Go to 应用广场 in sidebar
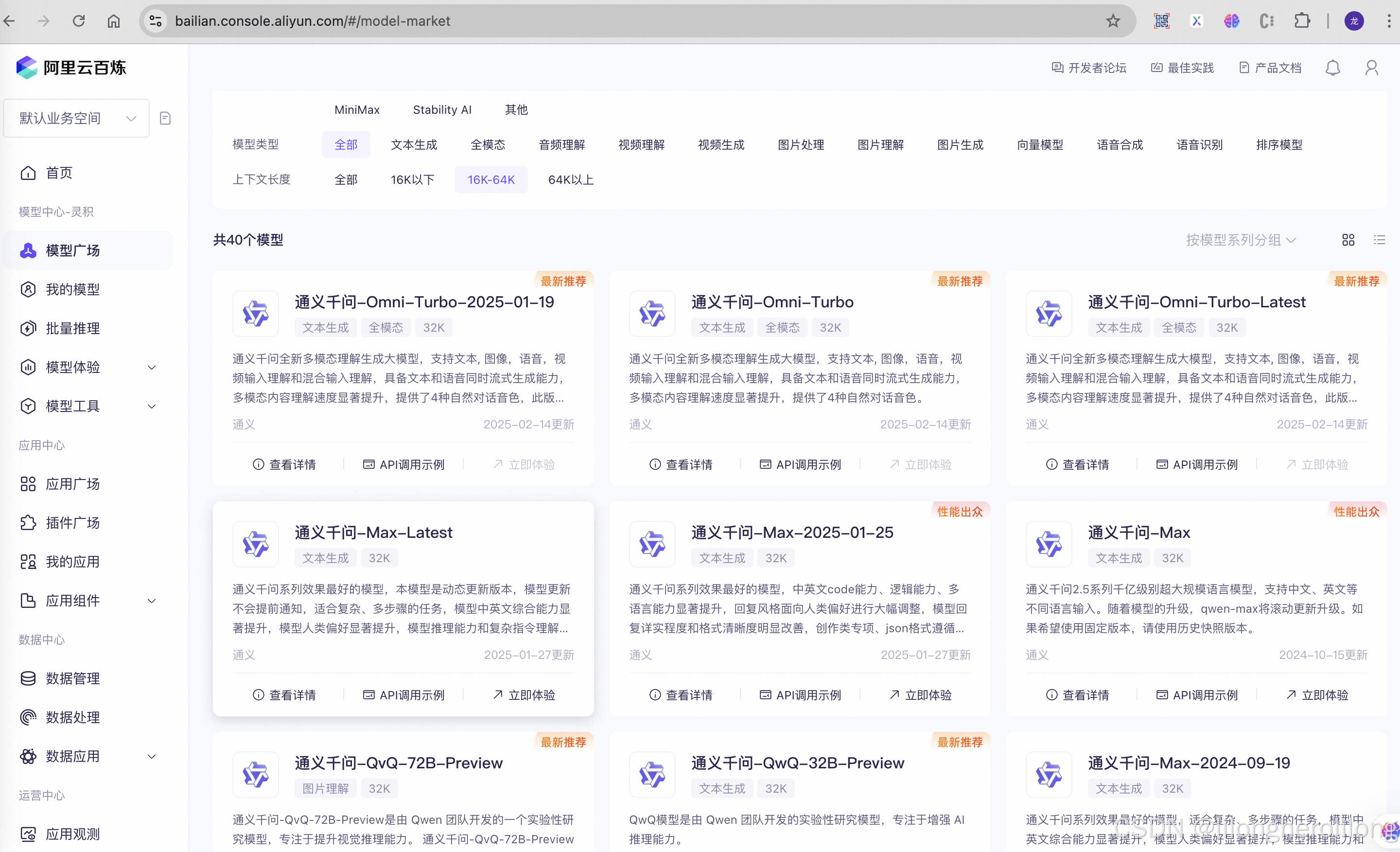This screenshot has height=852, width=1400. point(73,484)
